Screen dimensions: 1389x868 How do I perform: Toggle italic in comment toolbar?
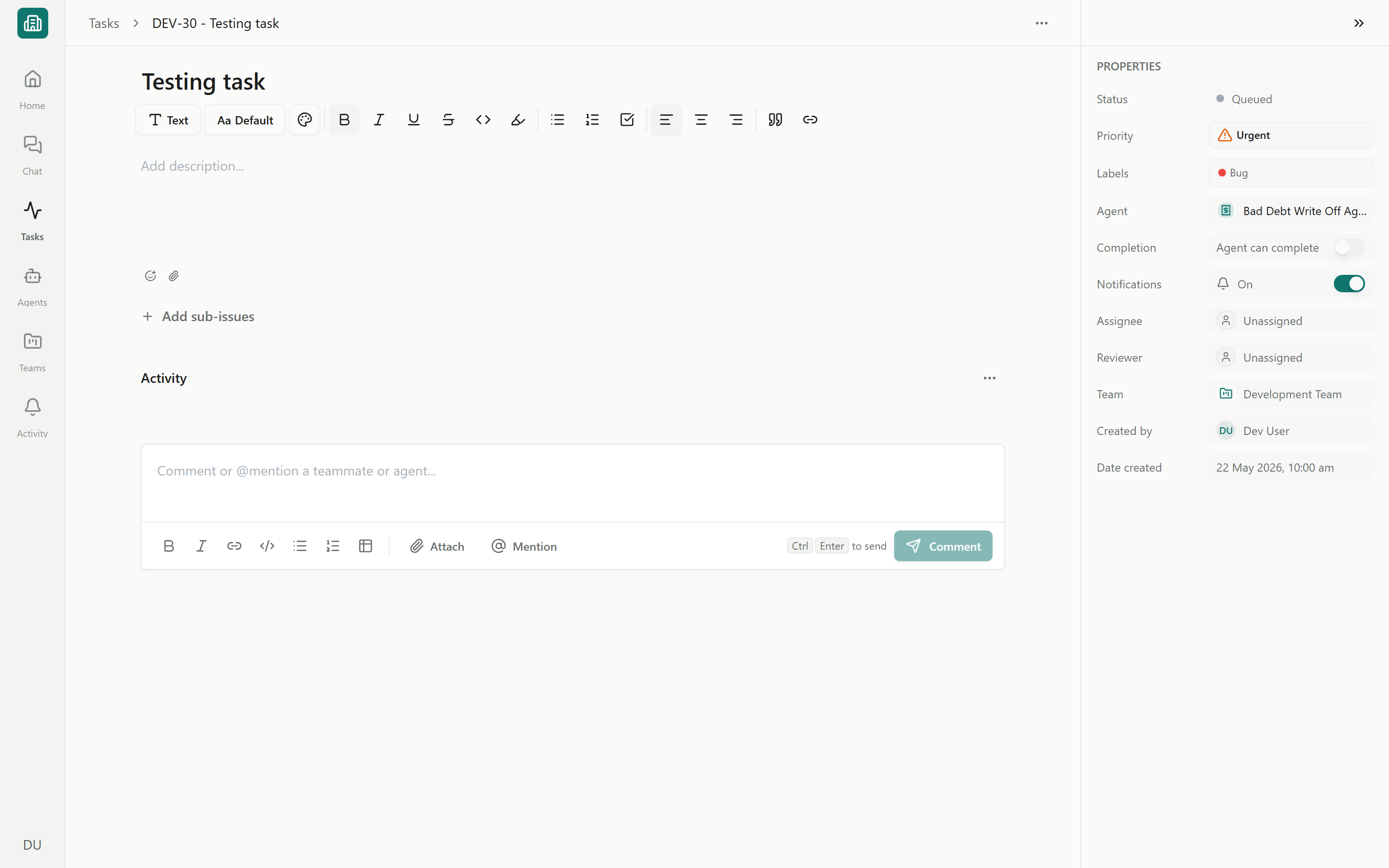202,546
